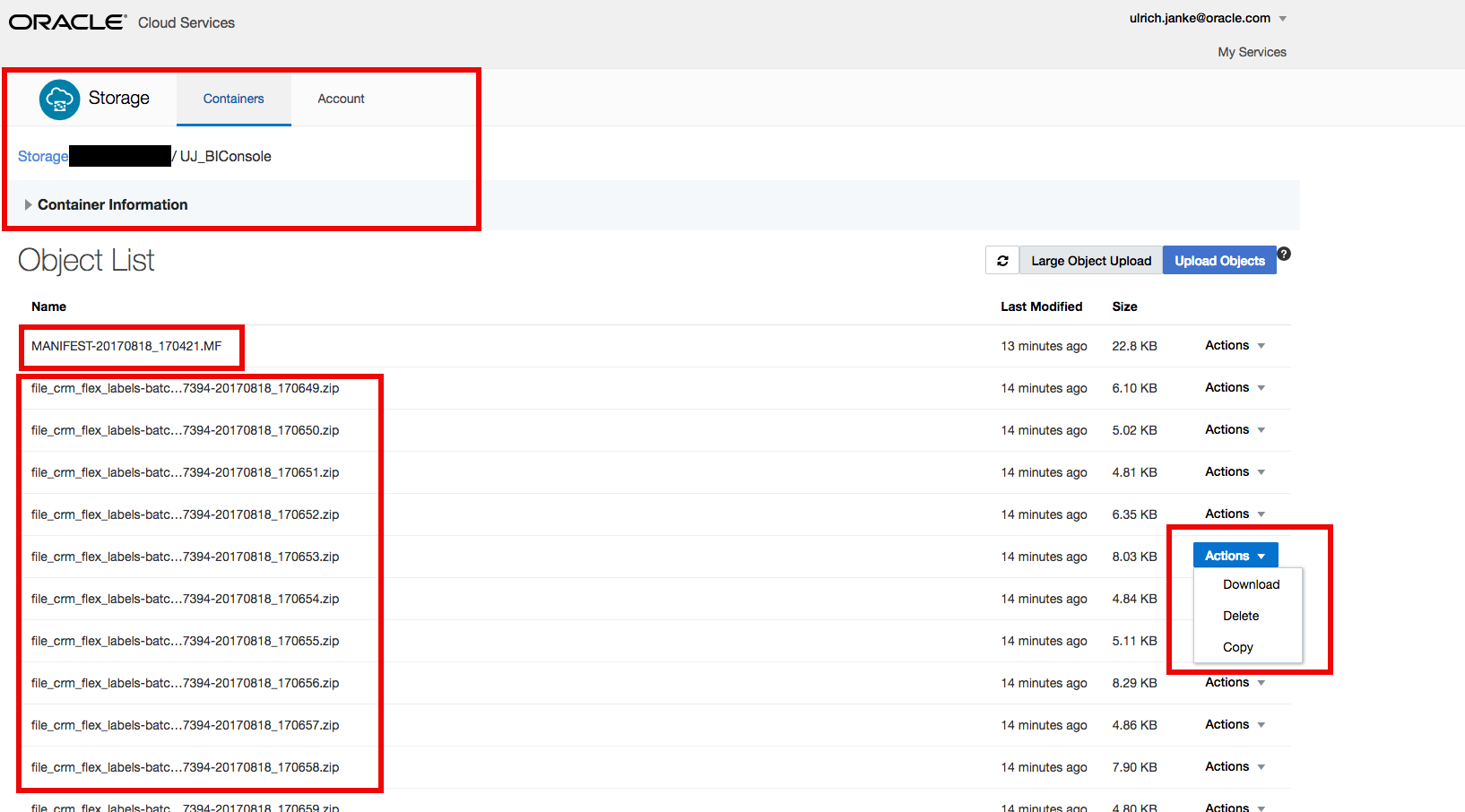
Task: Close the open Actions menu for 170653.zip
Action: click(1235, 556)
